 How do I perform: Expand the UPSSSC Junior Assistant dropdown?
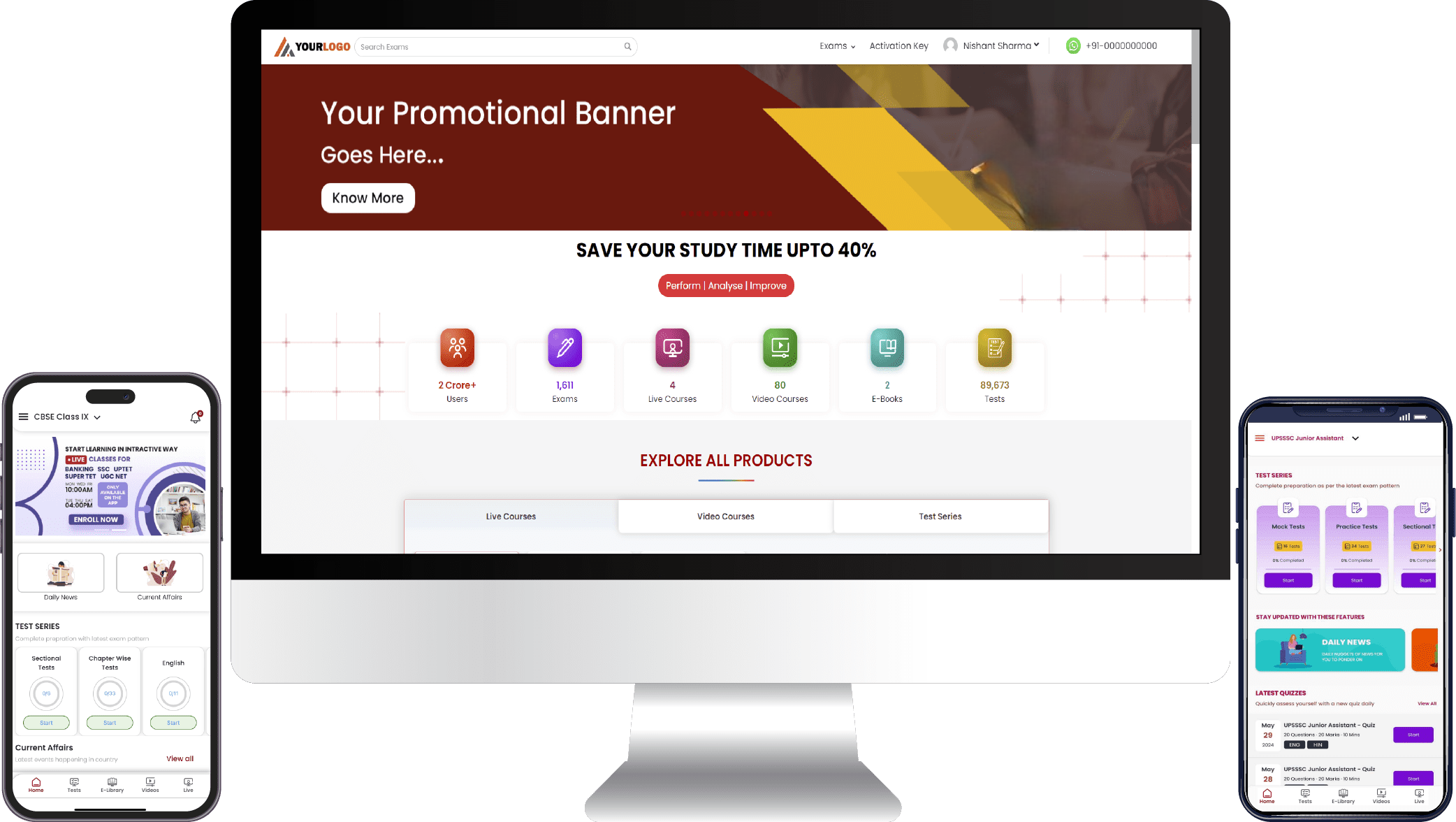[x=1356, y=438]
